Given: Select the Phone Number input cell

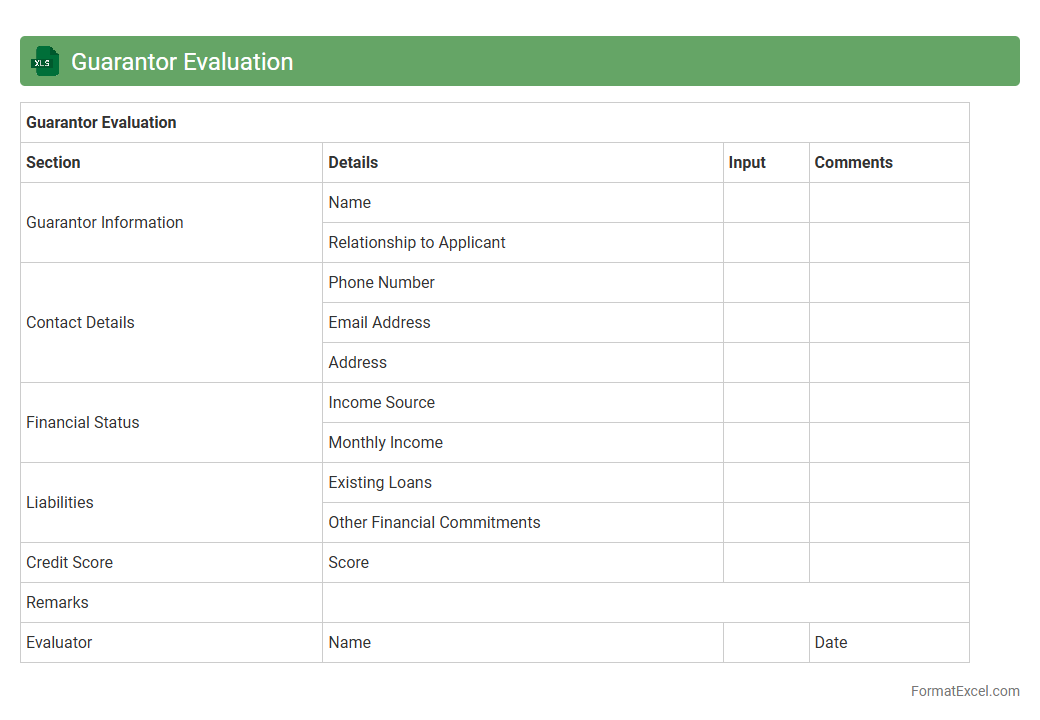Looking at the screenshot, I should pyautogui.click(x=765, y=283).
